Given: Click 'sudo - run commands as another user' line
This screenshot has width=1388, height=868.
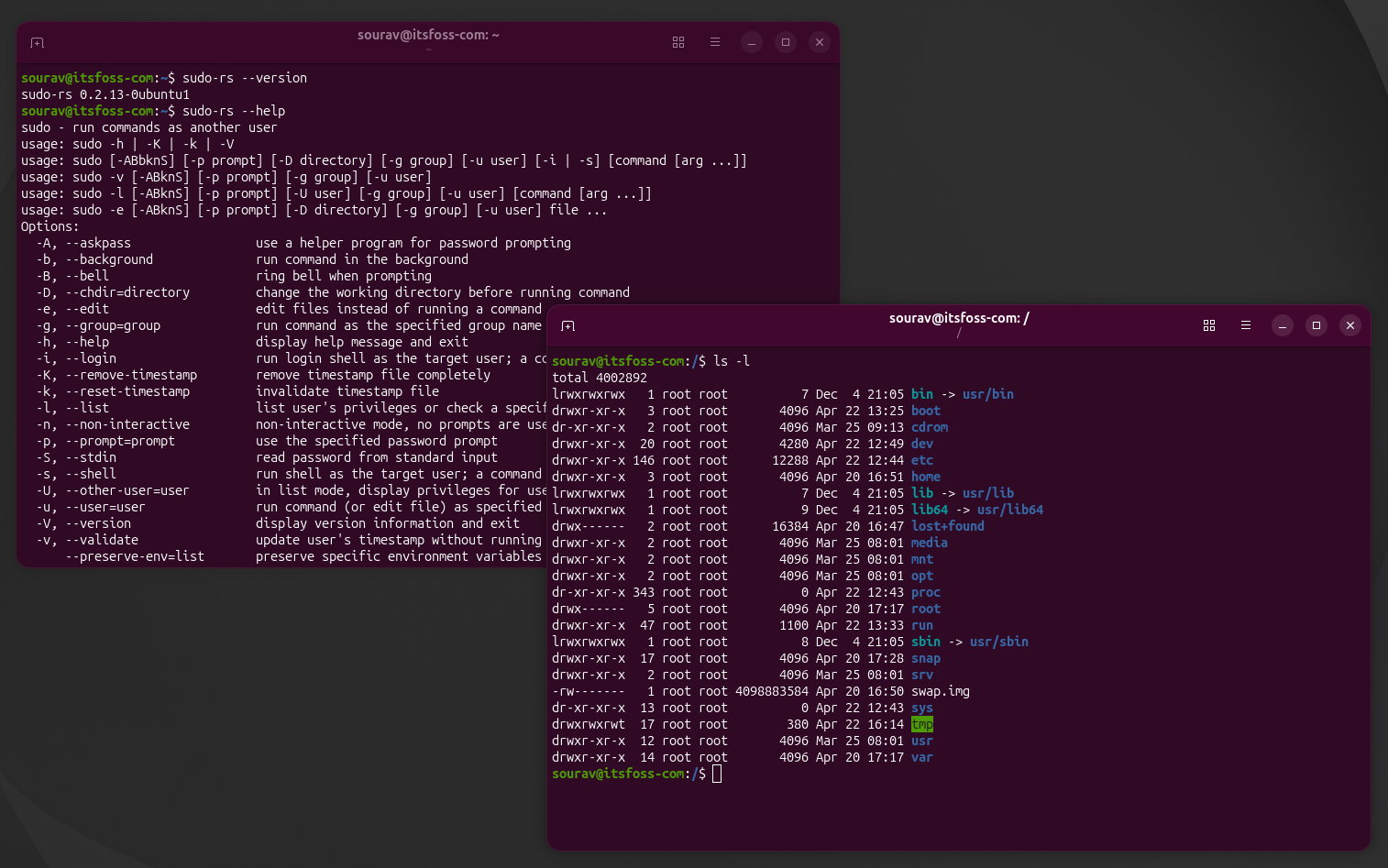Looking at the screenshot, I should [149, 127].
